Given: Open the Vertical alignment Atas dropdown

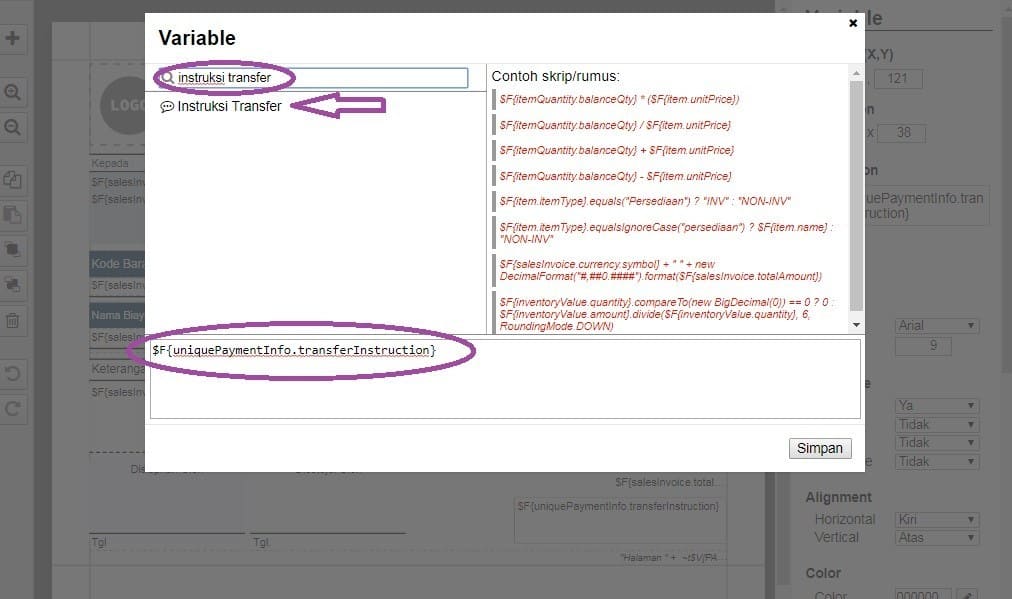Looking at the screenshot, I should coord(937,538).
